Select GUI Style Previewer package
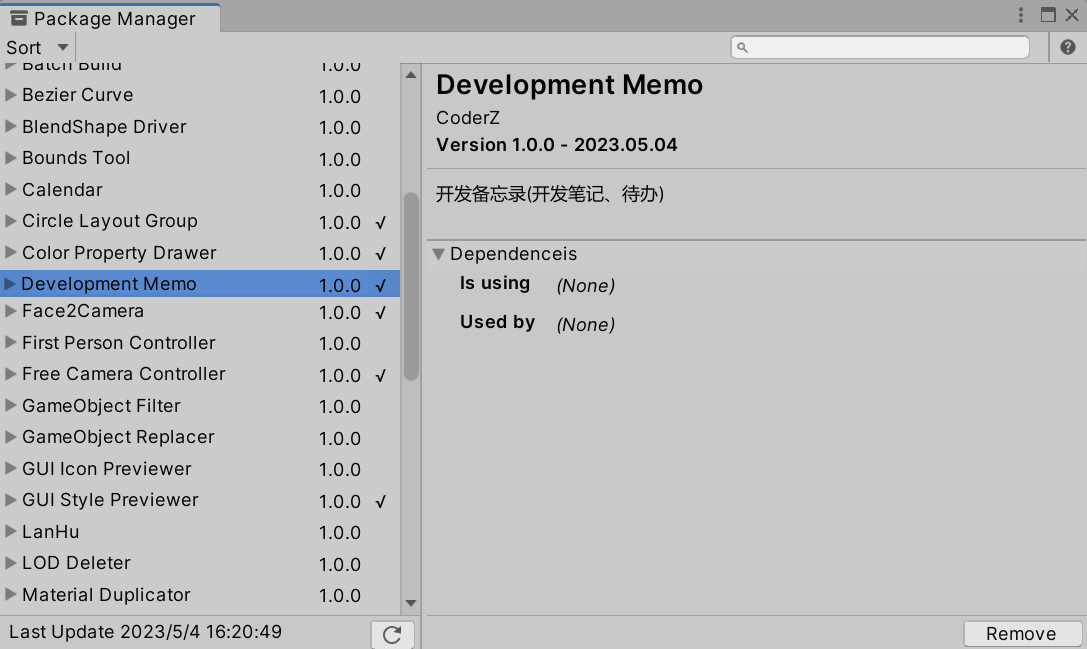The width and height of the screenshot is (1087, 649). coord(200,501)
